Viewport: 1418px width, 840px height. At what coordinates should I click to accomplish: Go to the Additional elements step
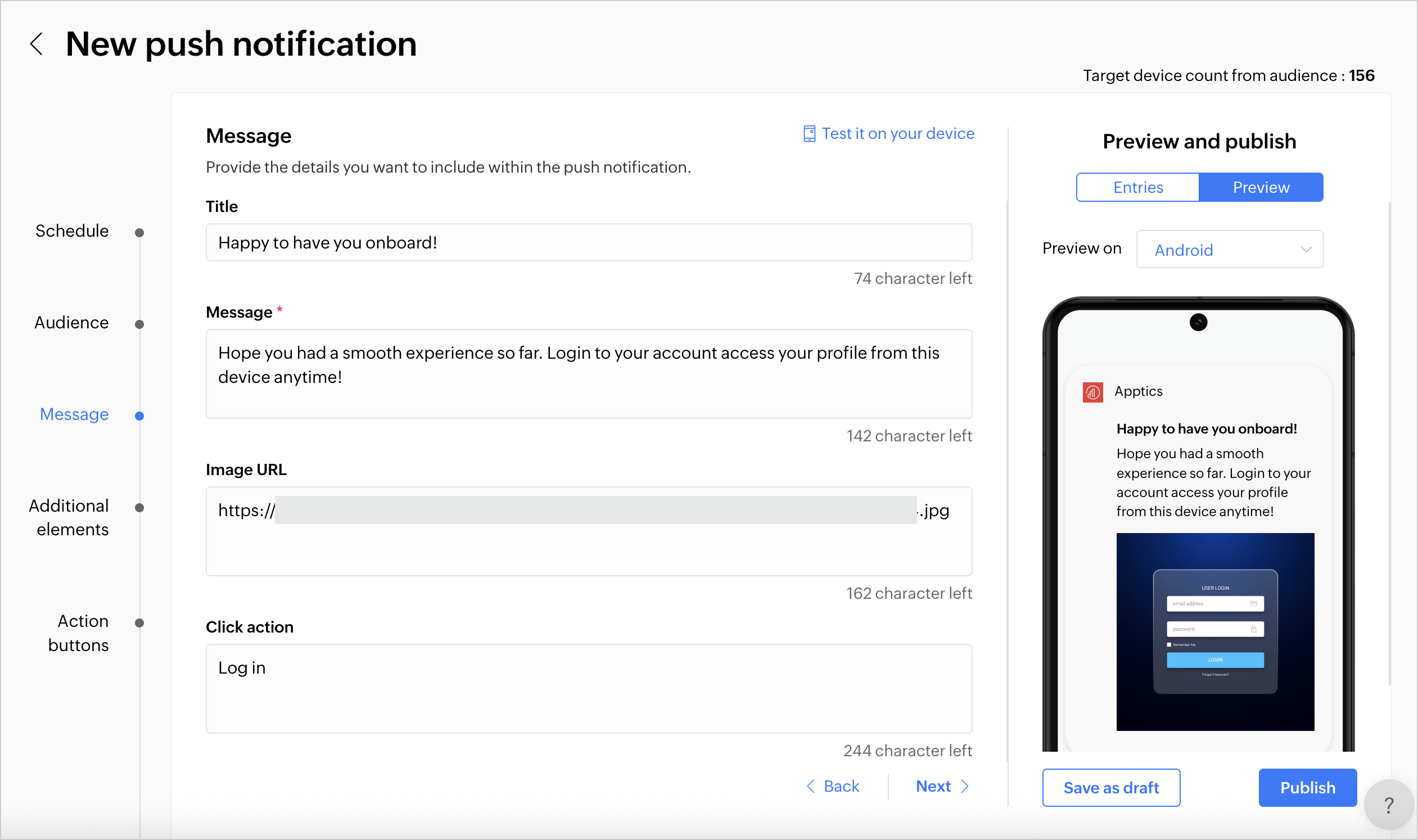tap(69, 517)
